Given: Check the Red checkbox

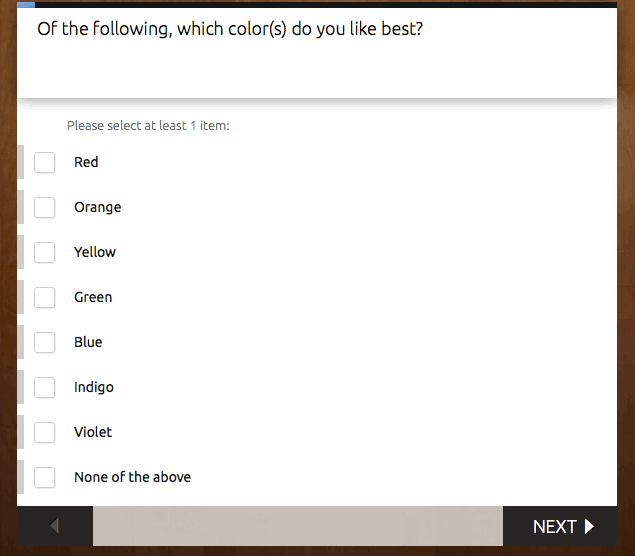Looking at the screenshot, I should coord(45,162).
